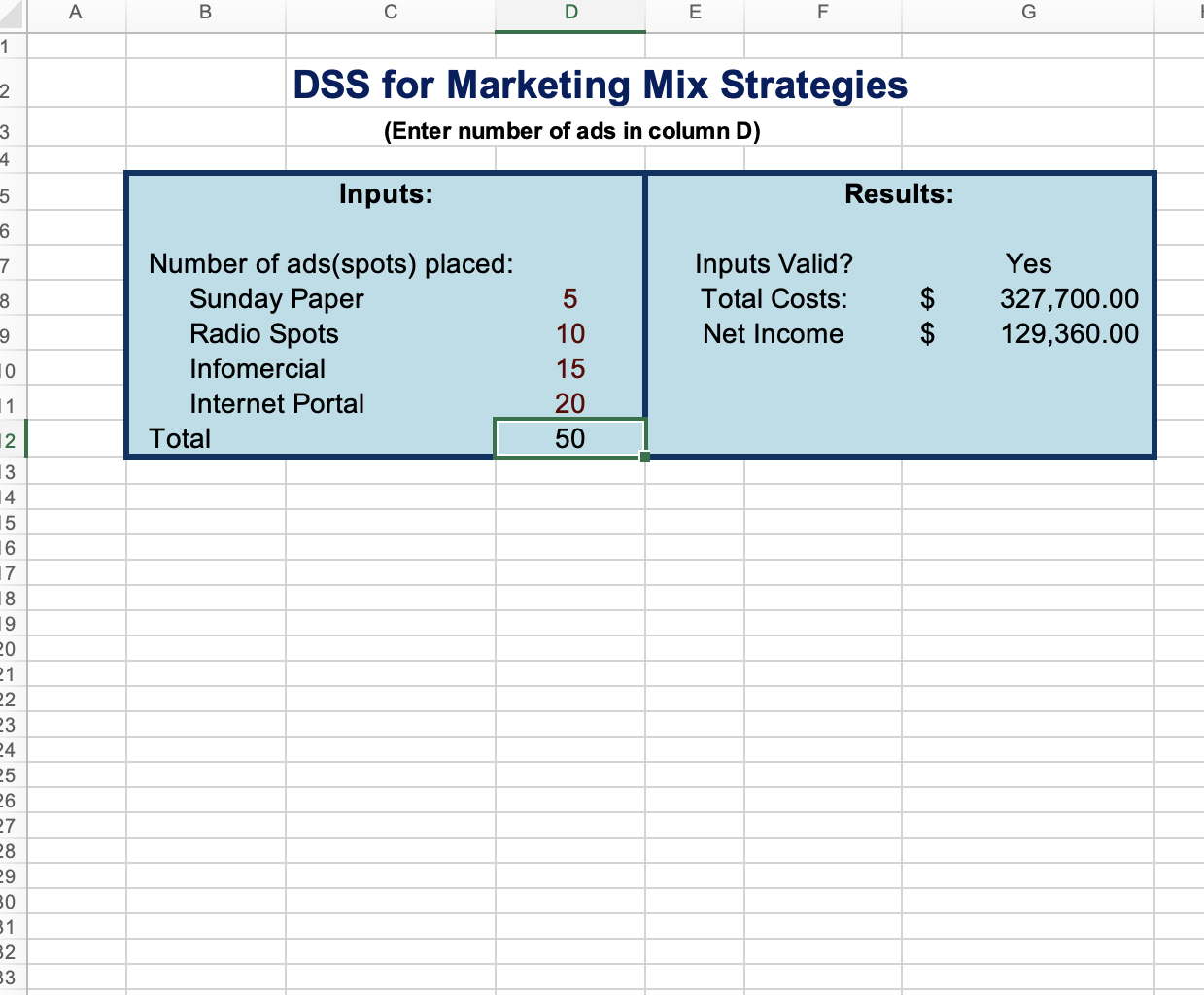Select column D header
1204x995 pixels.
[569, 13]
